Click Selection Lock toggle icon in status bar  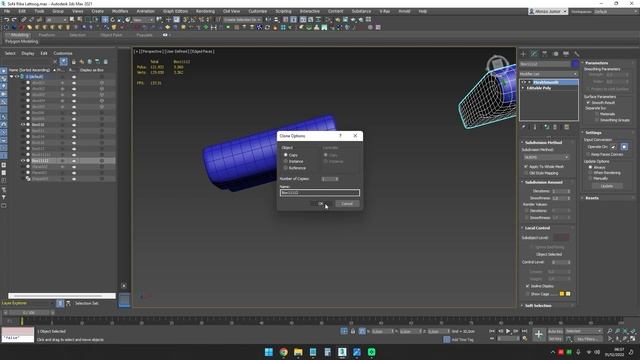[x=353, y=331]
